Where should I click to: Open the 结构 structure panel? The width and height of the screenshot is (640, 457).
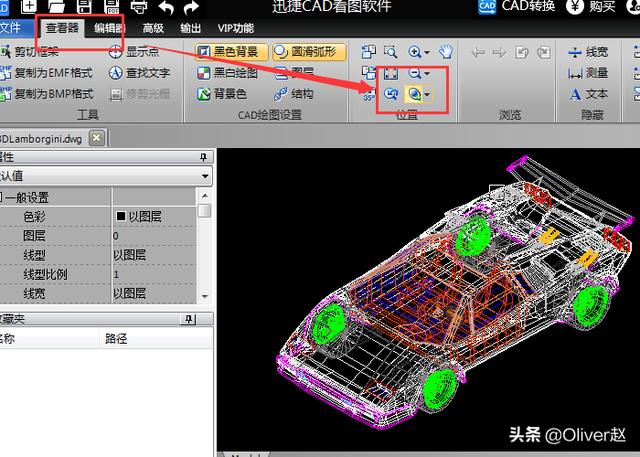(293, 94)
